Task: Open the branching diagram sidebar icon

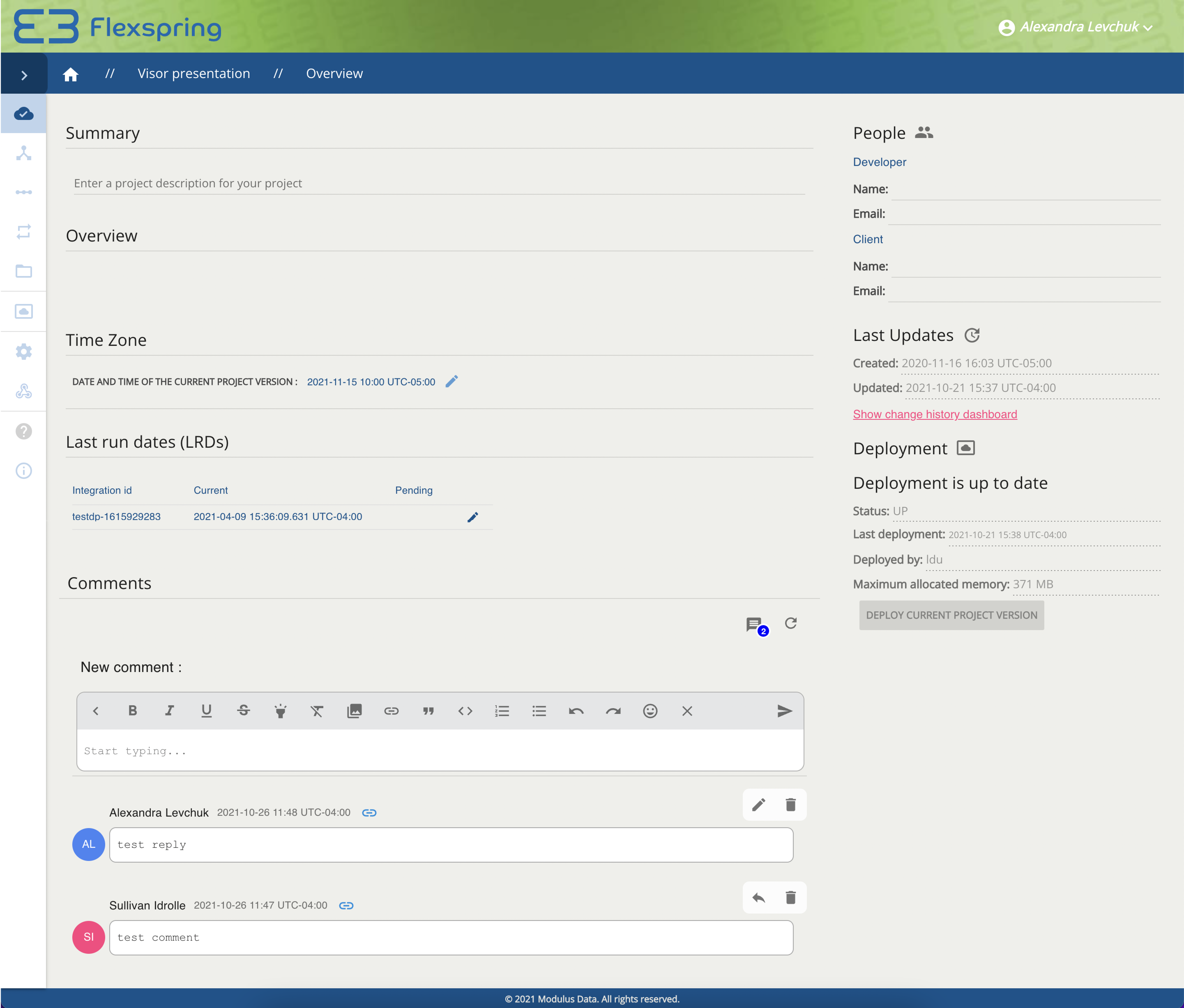Action: tap(23, 153)
